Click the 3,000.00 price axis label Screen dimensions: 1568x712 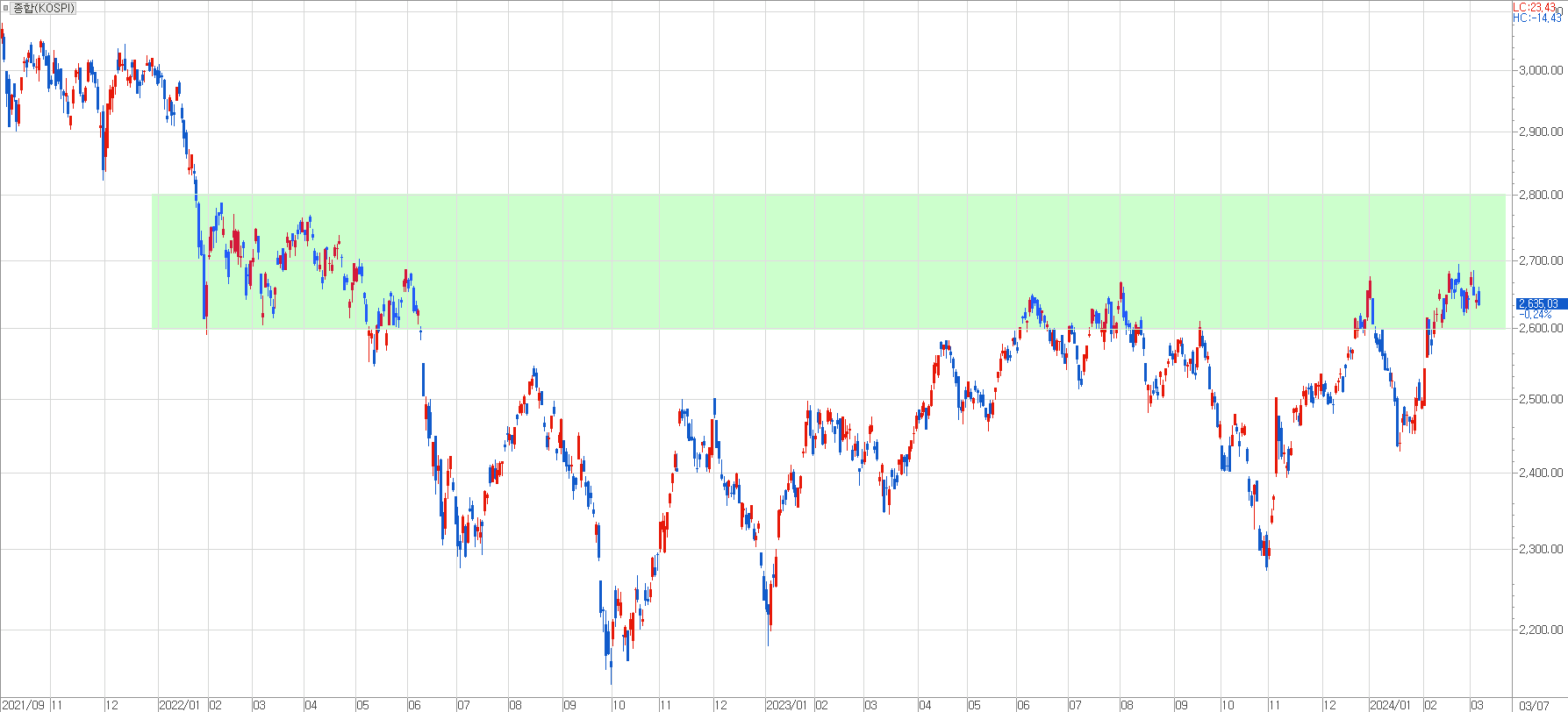[x=1540, y=70]
